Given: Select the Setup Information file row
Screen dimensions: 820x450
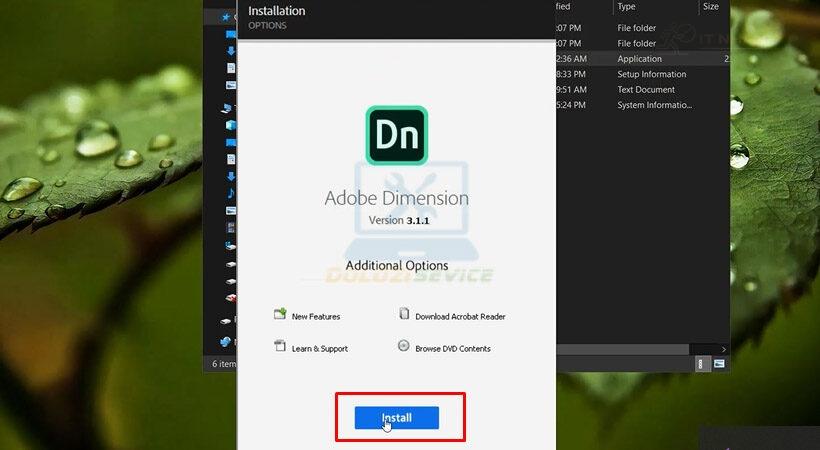Looking at the screenshot, I should coord(651,74).
